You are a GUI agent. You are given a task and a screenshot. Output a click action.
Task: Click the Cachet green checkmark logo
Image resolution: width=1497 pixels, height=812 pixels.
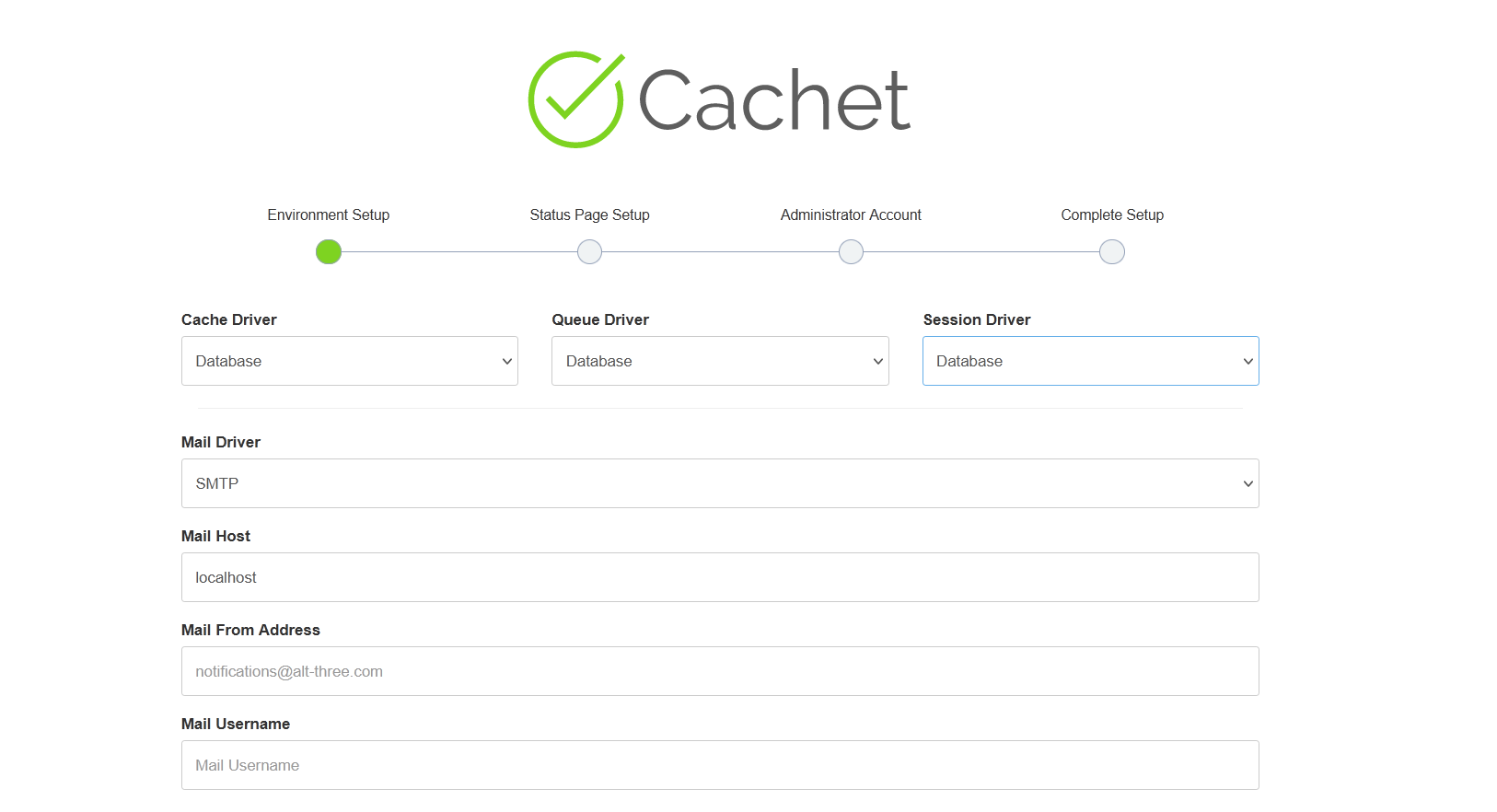[576, 99]
